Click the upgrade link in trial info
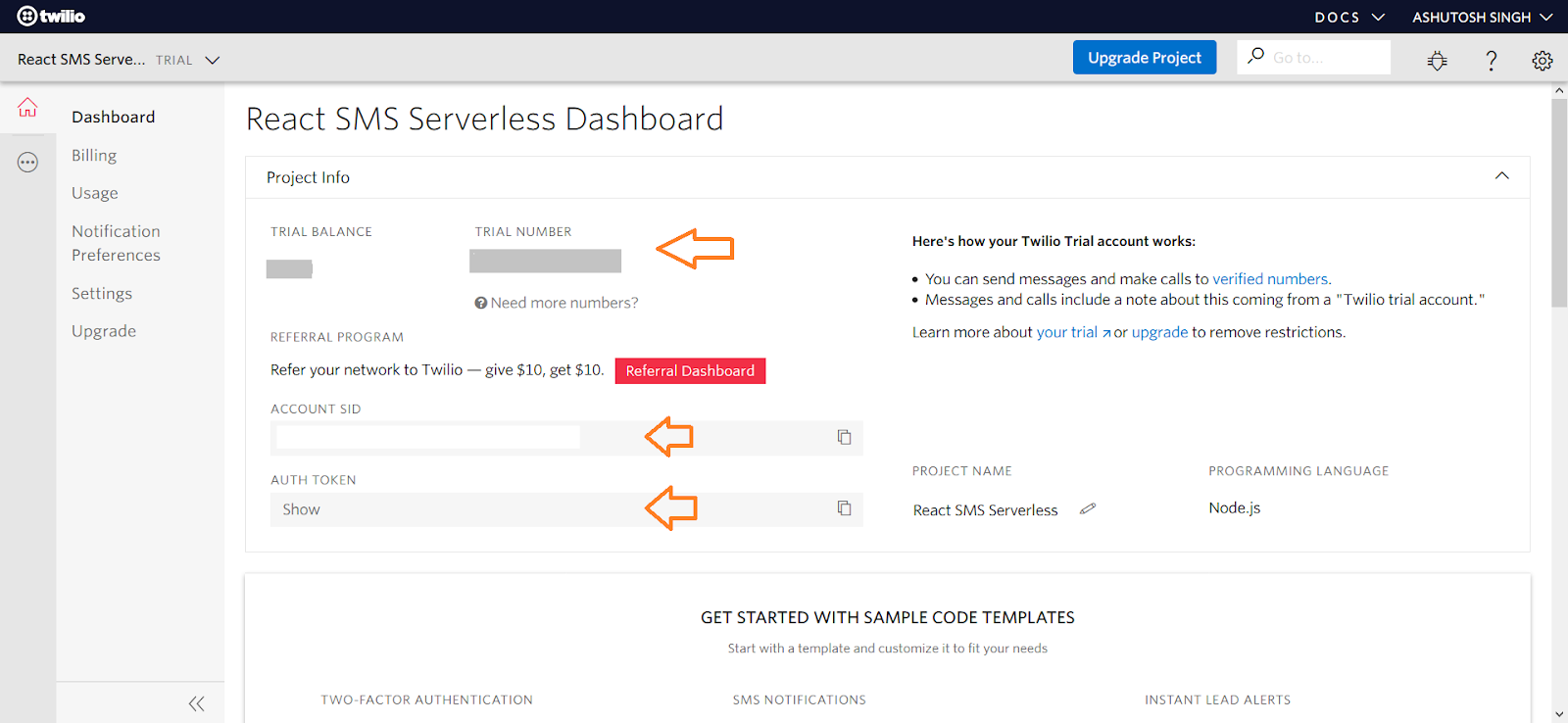1568x723 pixels. click(1159, 332)
